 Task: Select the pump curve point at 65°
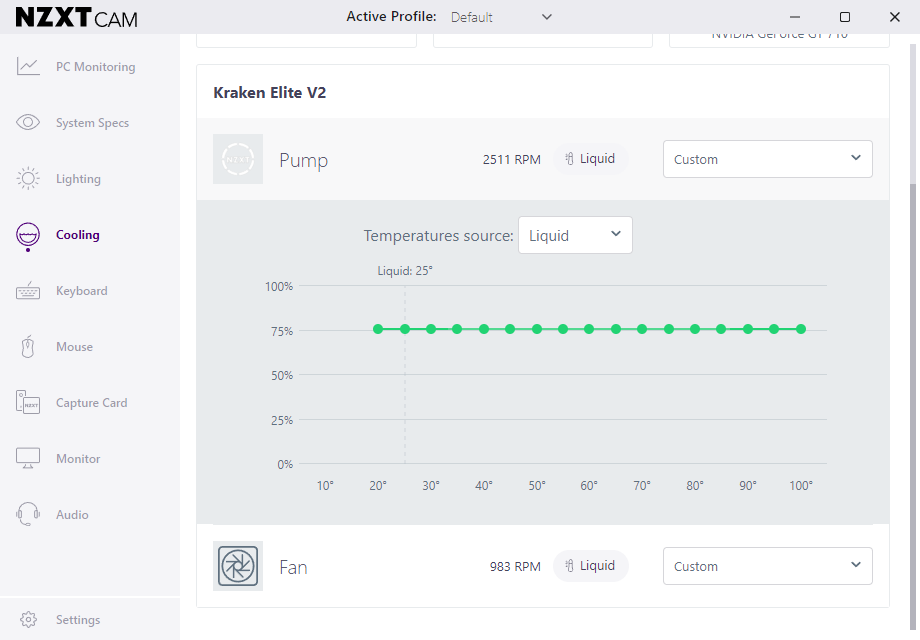[615, 329]
